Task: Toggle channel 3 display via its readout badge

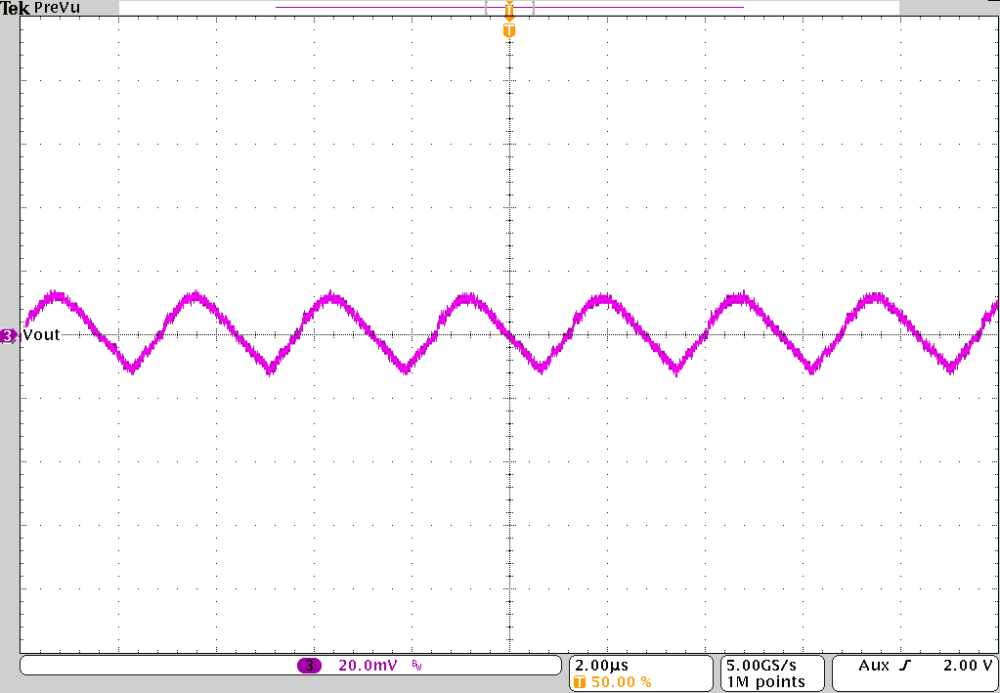Action: tap(310, 665)
